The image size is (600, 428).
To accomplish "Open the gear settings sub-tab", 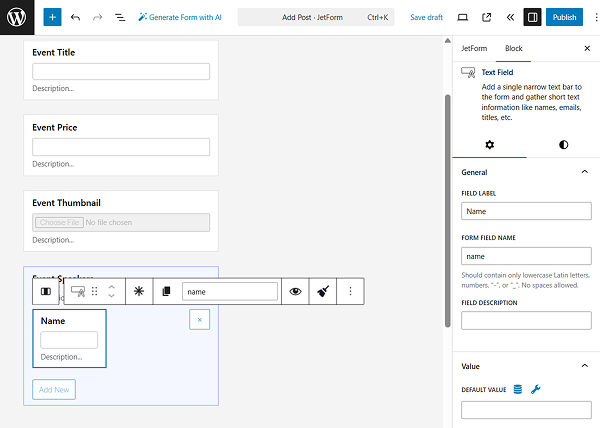I will pyautogui.click(x=489, y=145).
